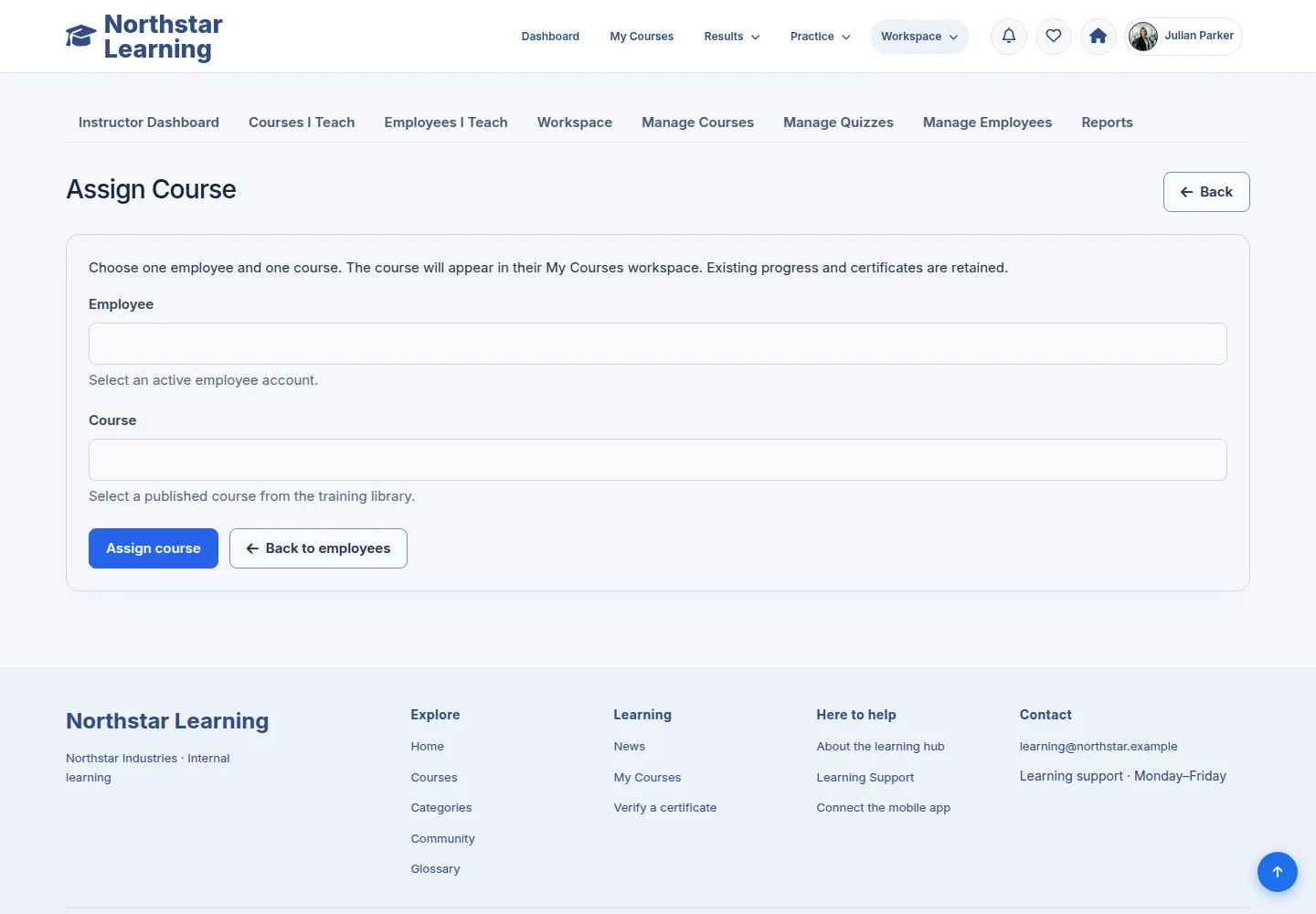Open the favorites heart icon
The image size is (1316, 914).
coord(1054,37)
